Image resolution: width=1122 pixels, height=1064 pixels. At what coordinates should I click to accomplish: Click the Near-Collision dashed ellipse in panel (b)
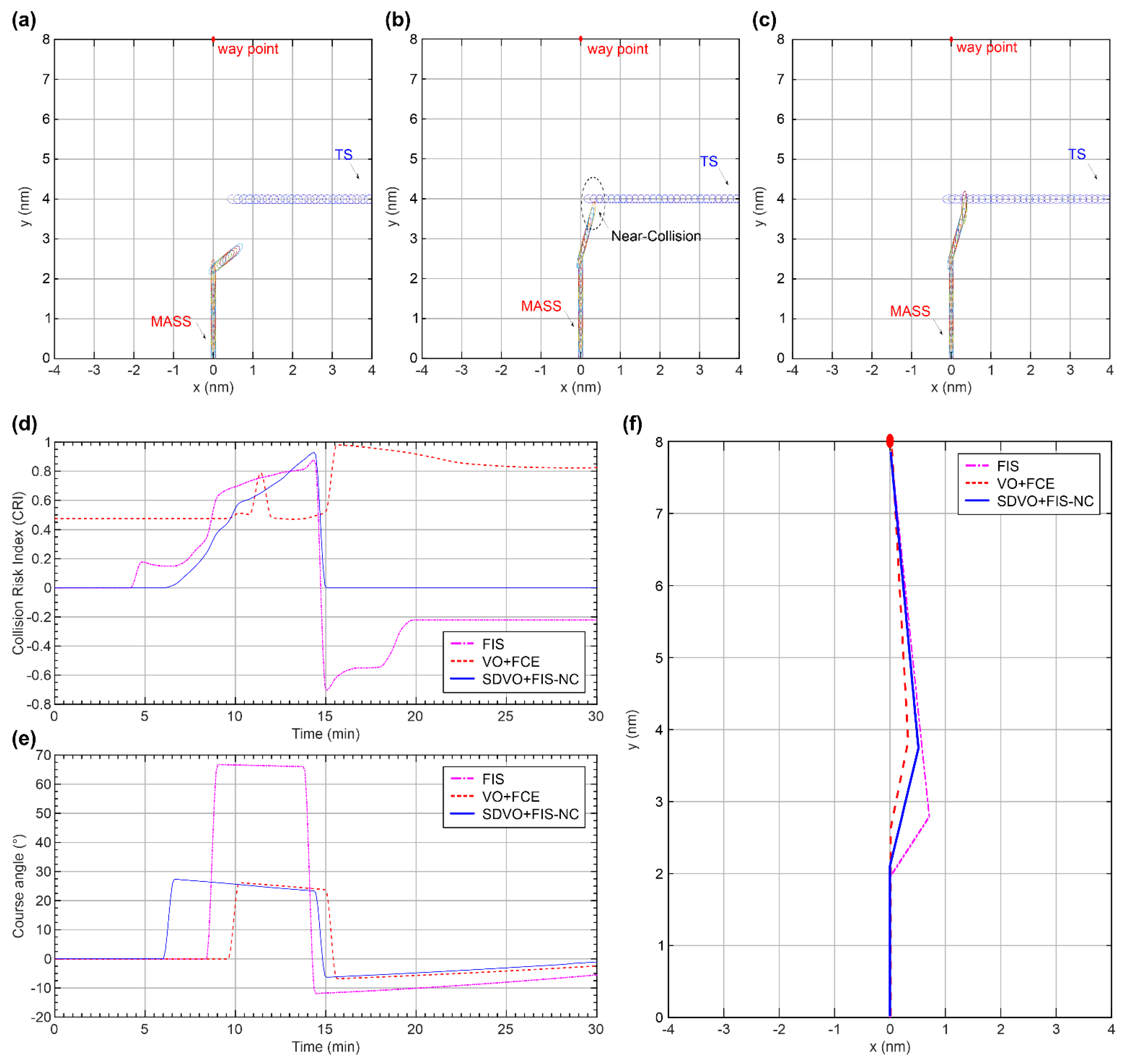click(593, 203)
